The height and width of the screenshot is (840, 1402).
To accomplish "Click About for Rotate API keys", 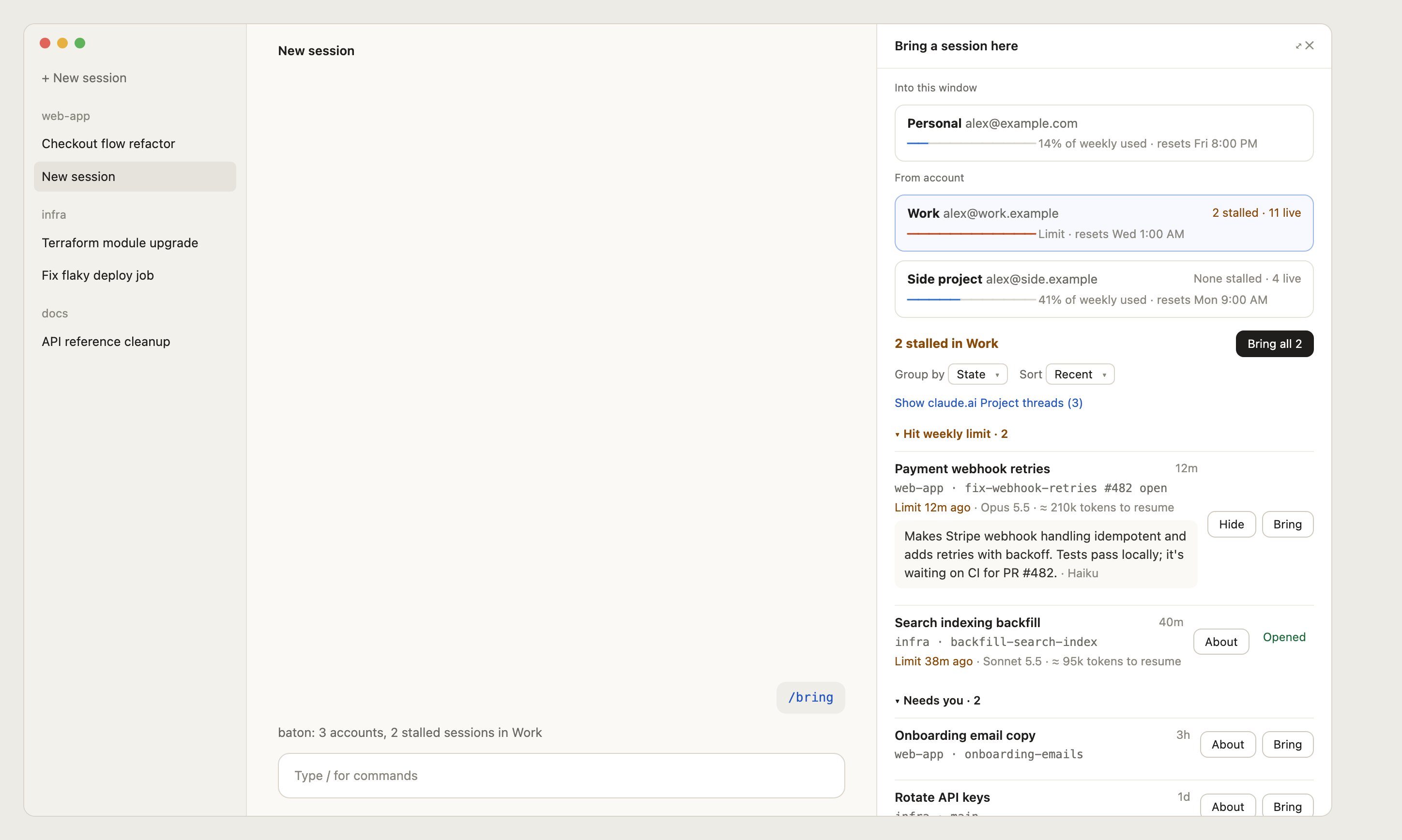I will 1228,807.
